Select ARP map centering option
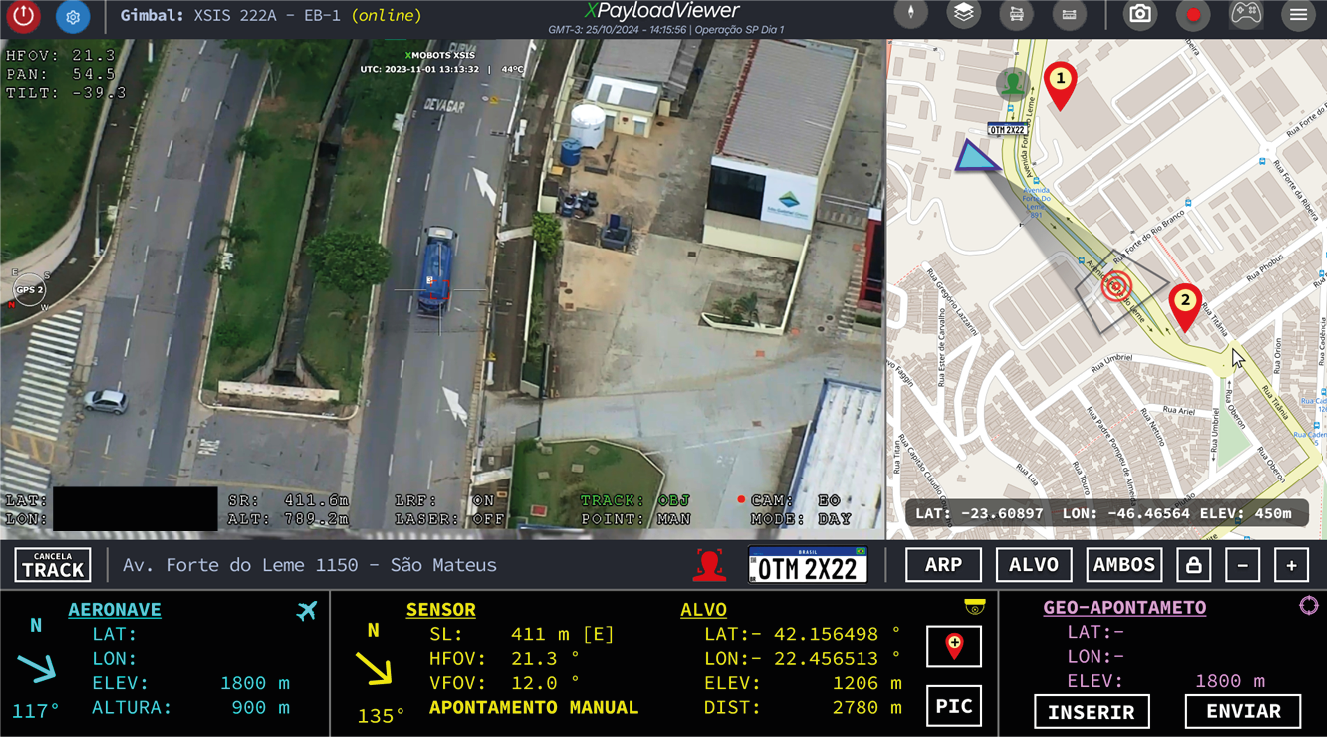The height and width of the screenshot is (737, 1327). (943, 565)
